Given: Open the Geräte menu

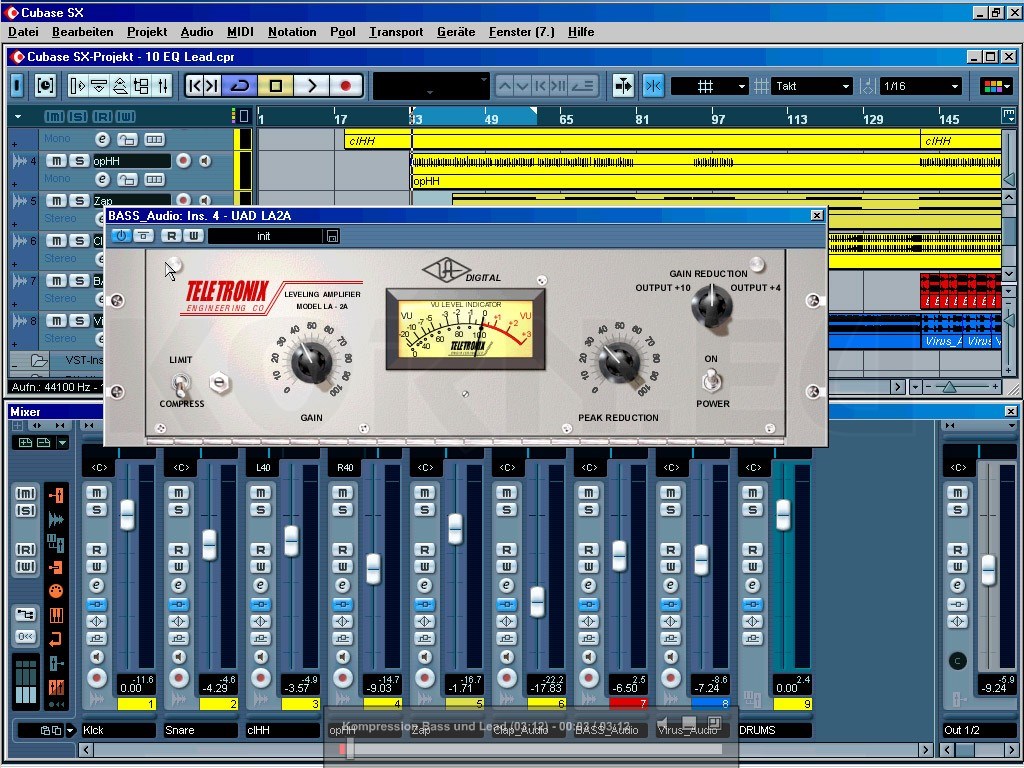Looking at the screenshot, I should pyautogui.click(x=456, y=32).
